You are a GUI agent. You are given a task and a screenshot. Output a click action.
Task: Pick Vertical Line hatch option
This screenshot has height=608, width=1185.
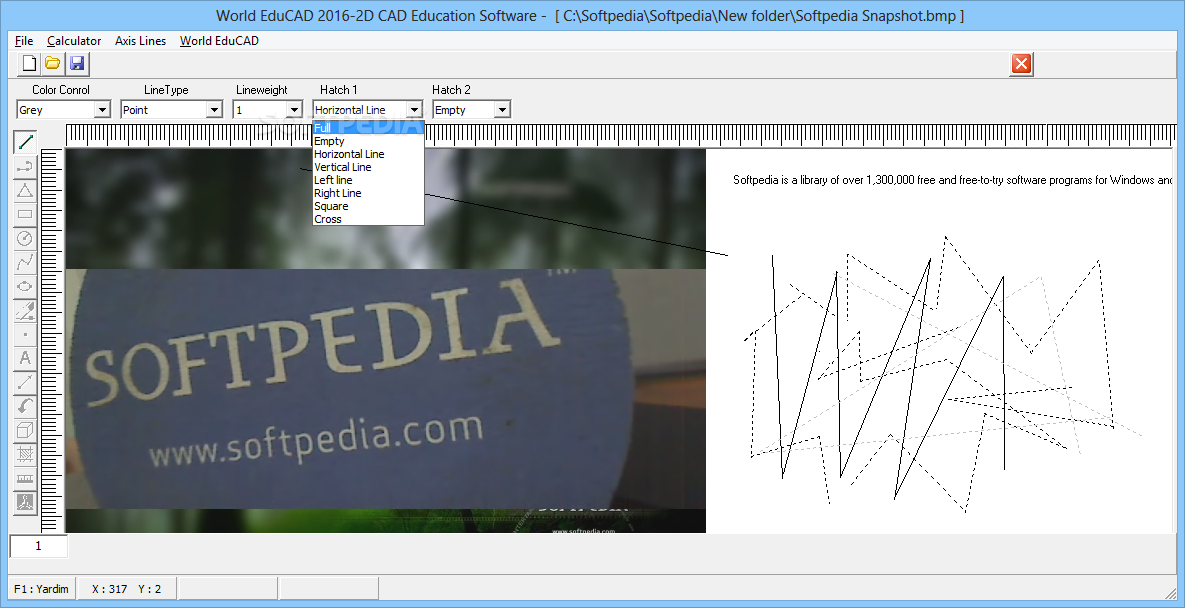coord(368,167)
